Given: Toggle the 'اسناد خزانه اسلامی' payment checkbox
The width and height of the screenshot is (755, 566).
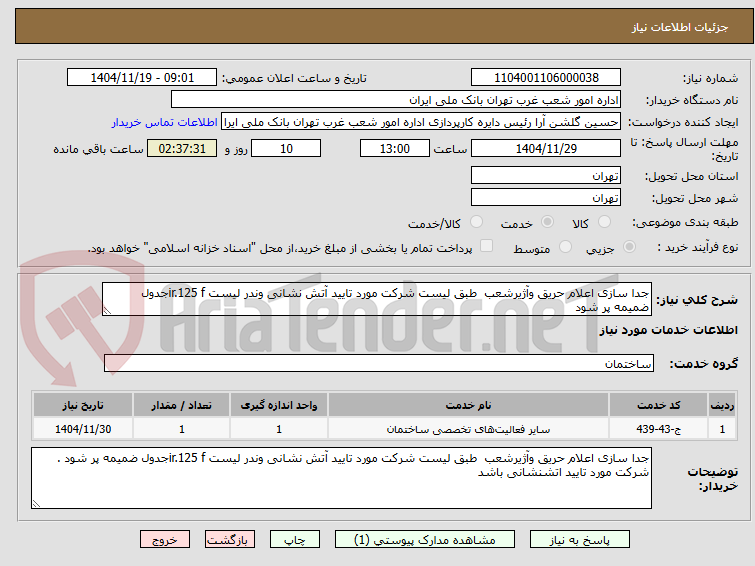Looking at the screenshot, I should (x=487, y=246).
